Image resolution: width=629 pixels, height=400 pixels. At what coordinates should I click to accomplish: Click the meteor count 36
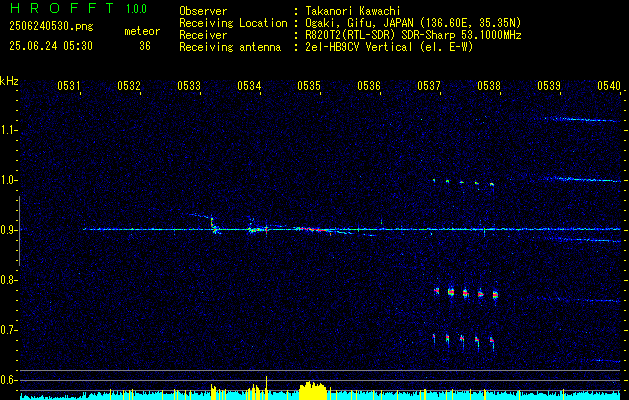point(145,46)
